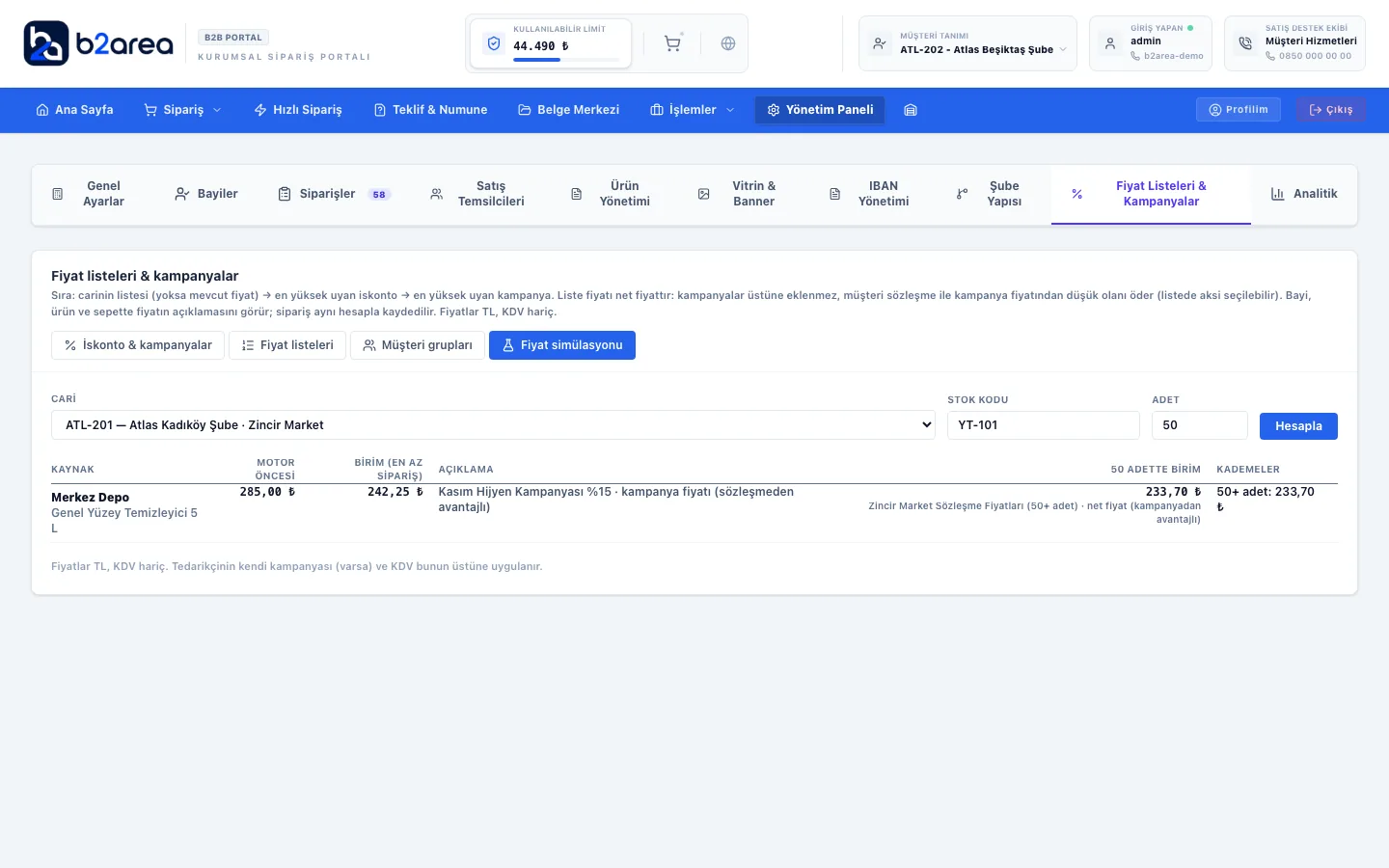
Task: Click the b2area logo
Action: pyautogui.click(x=98, y=43)
